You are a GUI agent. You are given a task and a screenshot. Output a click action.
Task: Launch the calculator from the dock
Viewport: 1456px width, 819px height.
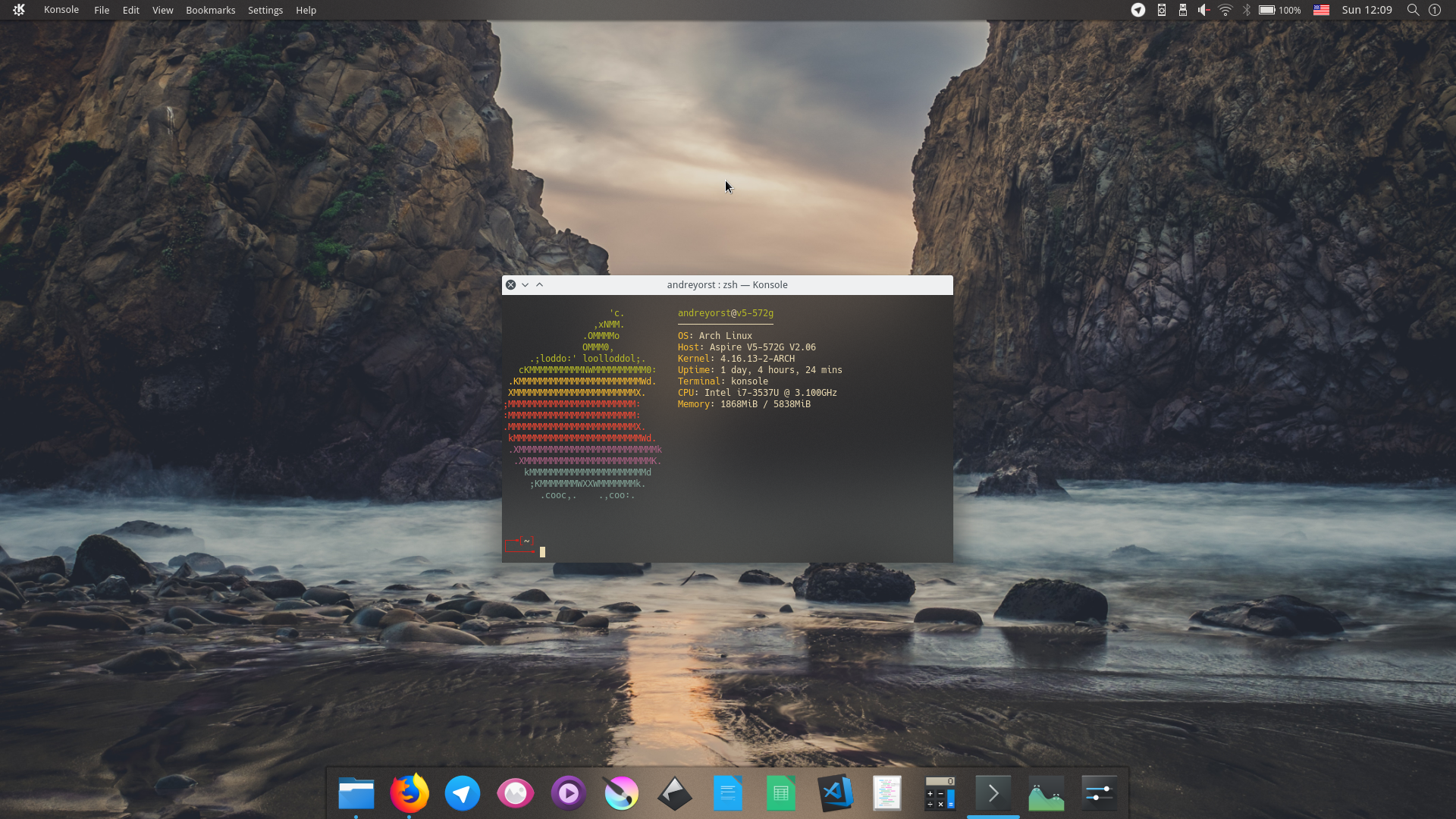[940, 793]
